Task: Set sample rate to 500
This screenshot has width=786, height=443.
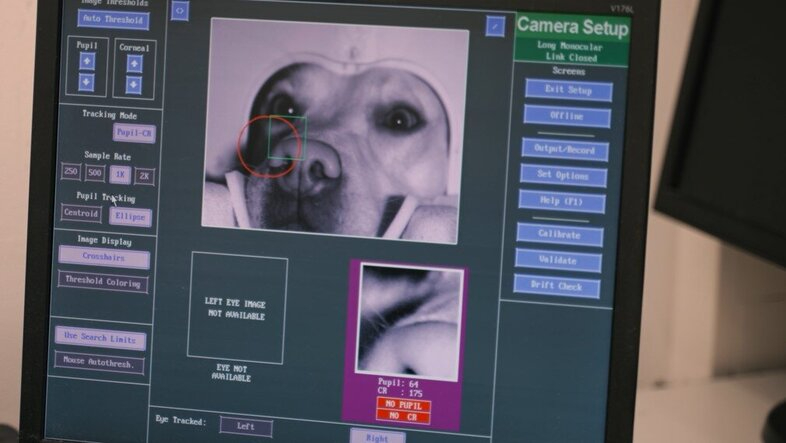Action: 95,173
